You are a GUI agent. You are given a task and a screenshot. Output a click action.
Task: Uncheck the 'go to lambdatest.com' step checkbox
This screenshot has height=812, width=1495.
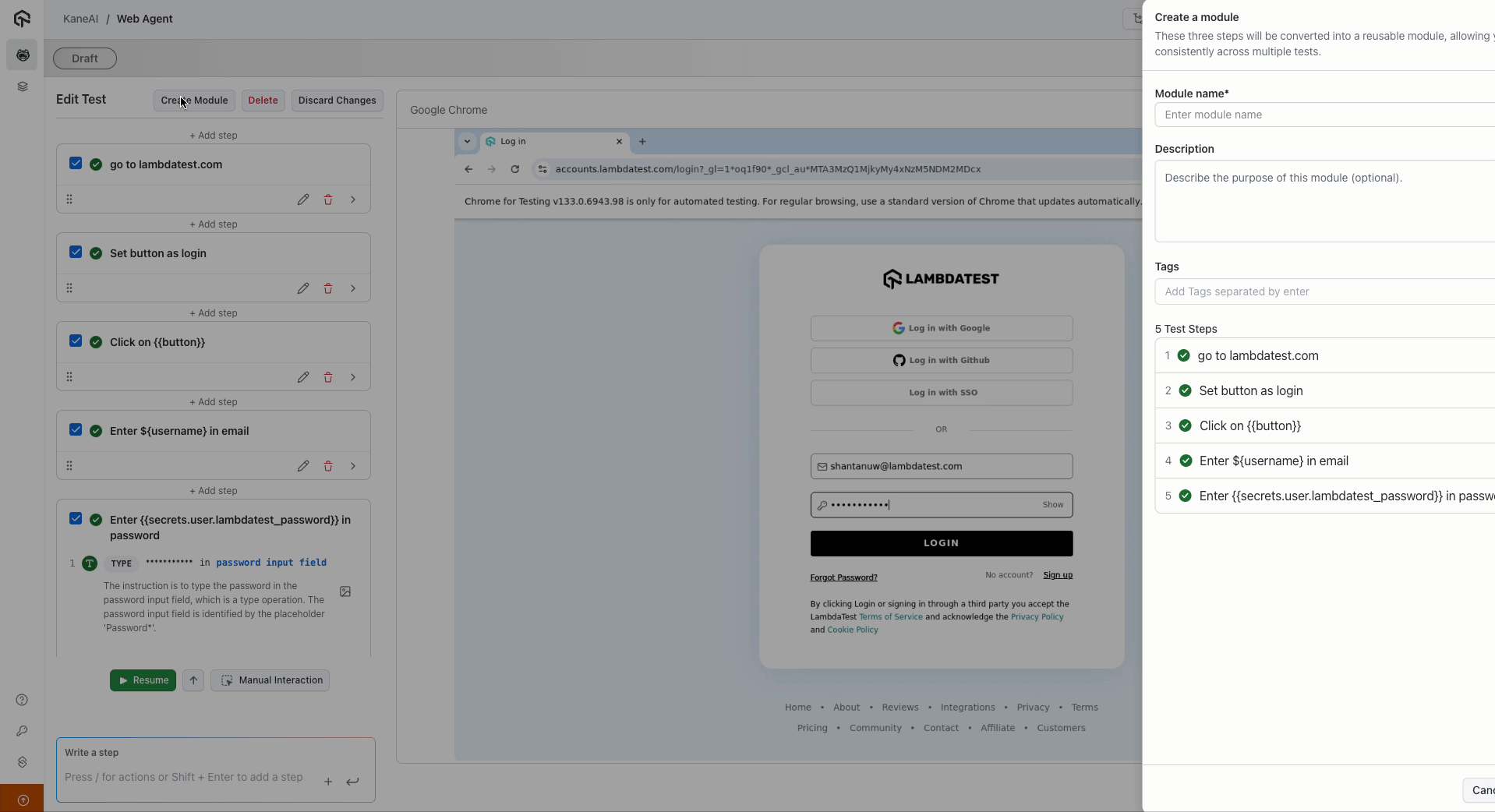[76, 164]
